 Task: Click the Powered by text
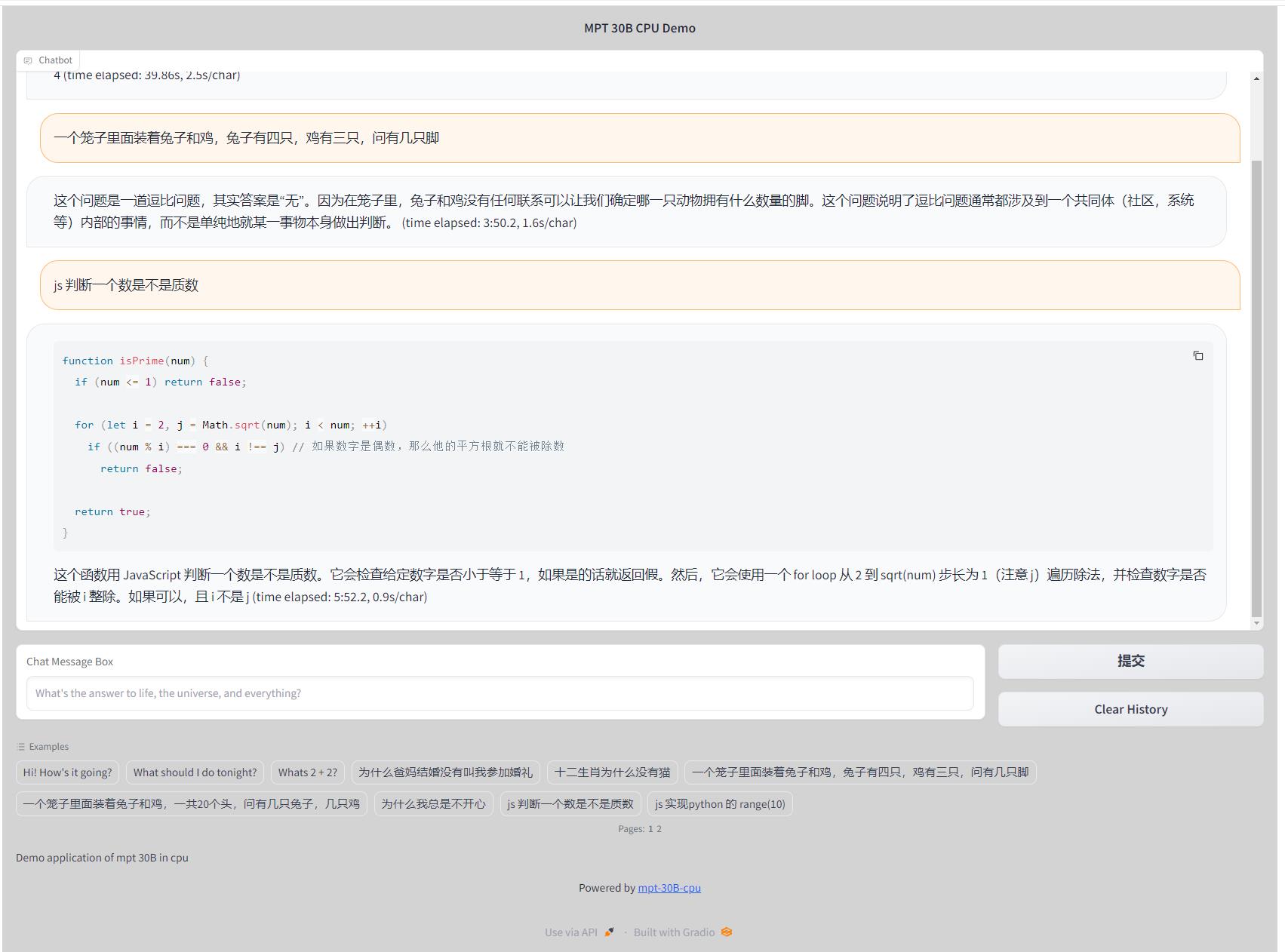(x=607, y=888)
